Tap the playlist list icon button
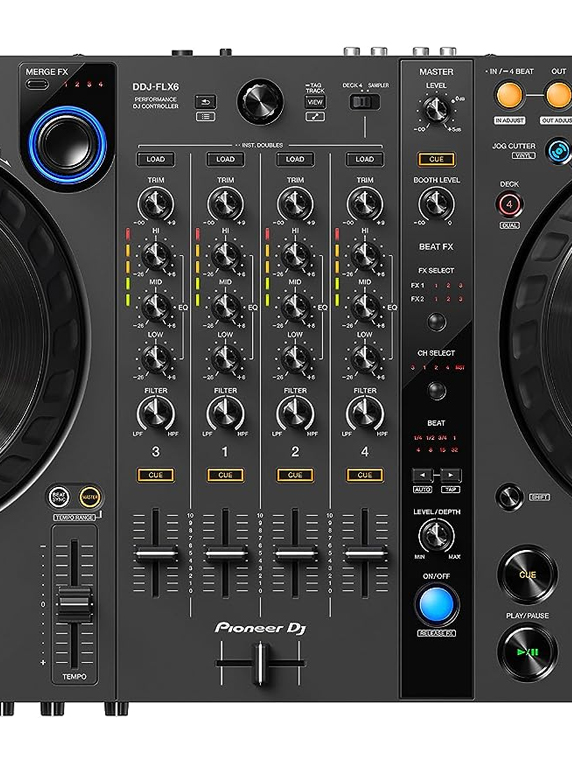 205,116
